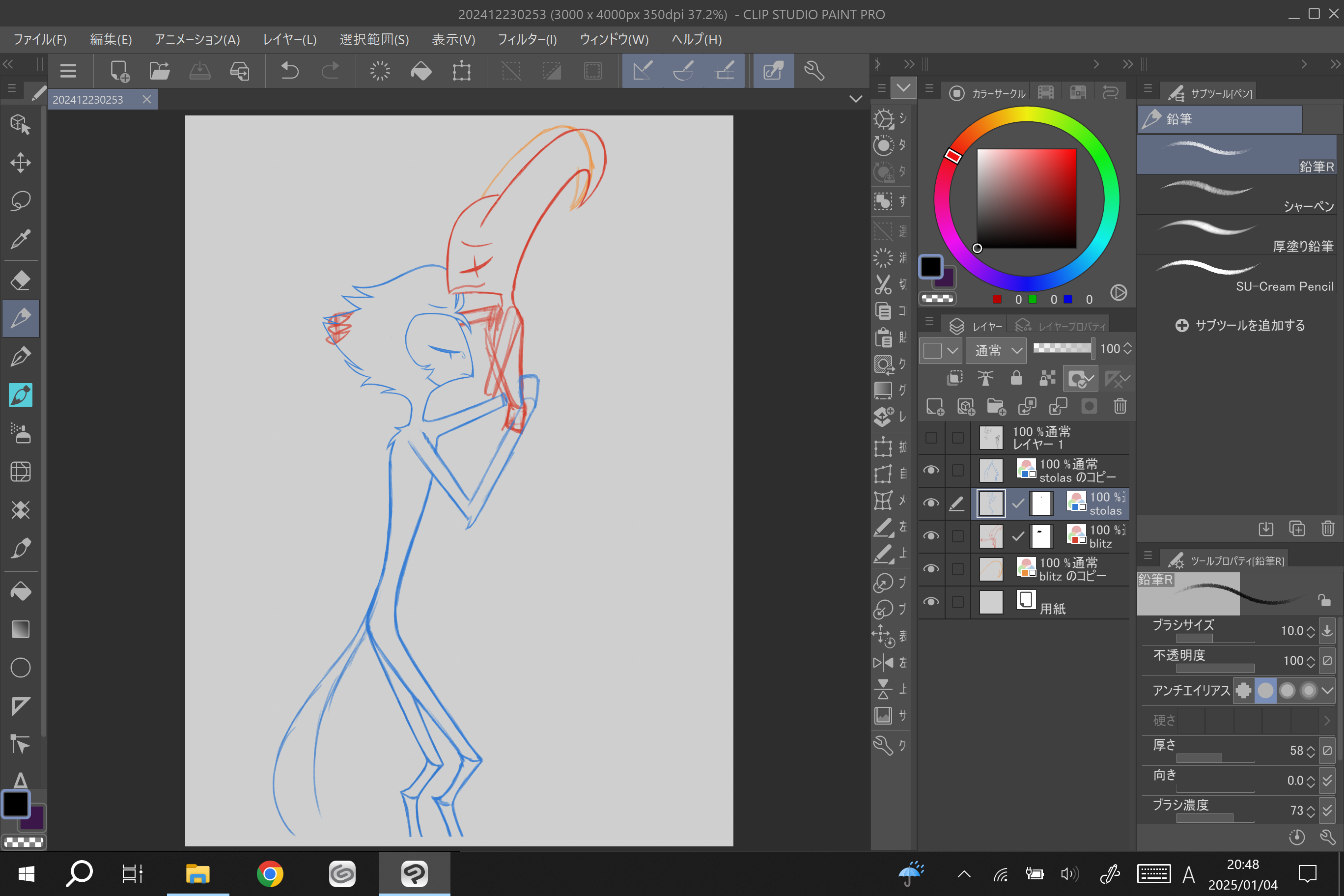
Task: Expand the anti-aliasing options chevron
Action: tap(1327, 690)
